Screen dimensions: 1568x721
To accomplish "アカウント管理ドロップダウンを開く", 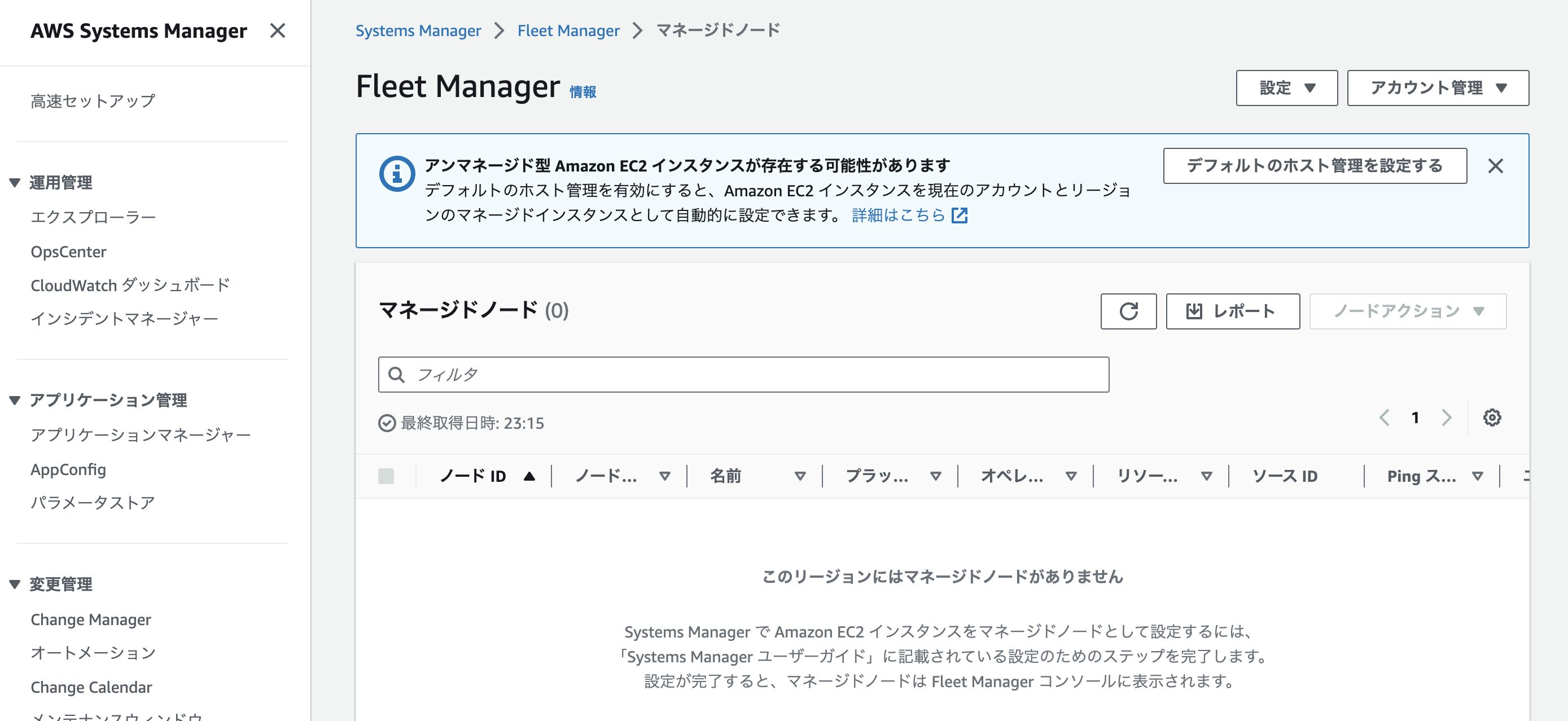I will (x=1438, y=87).
